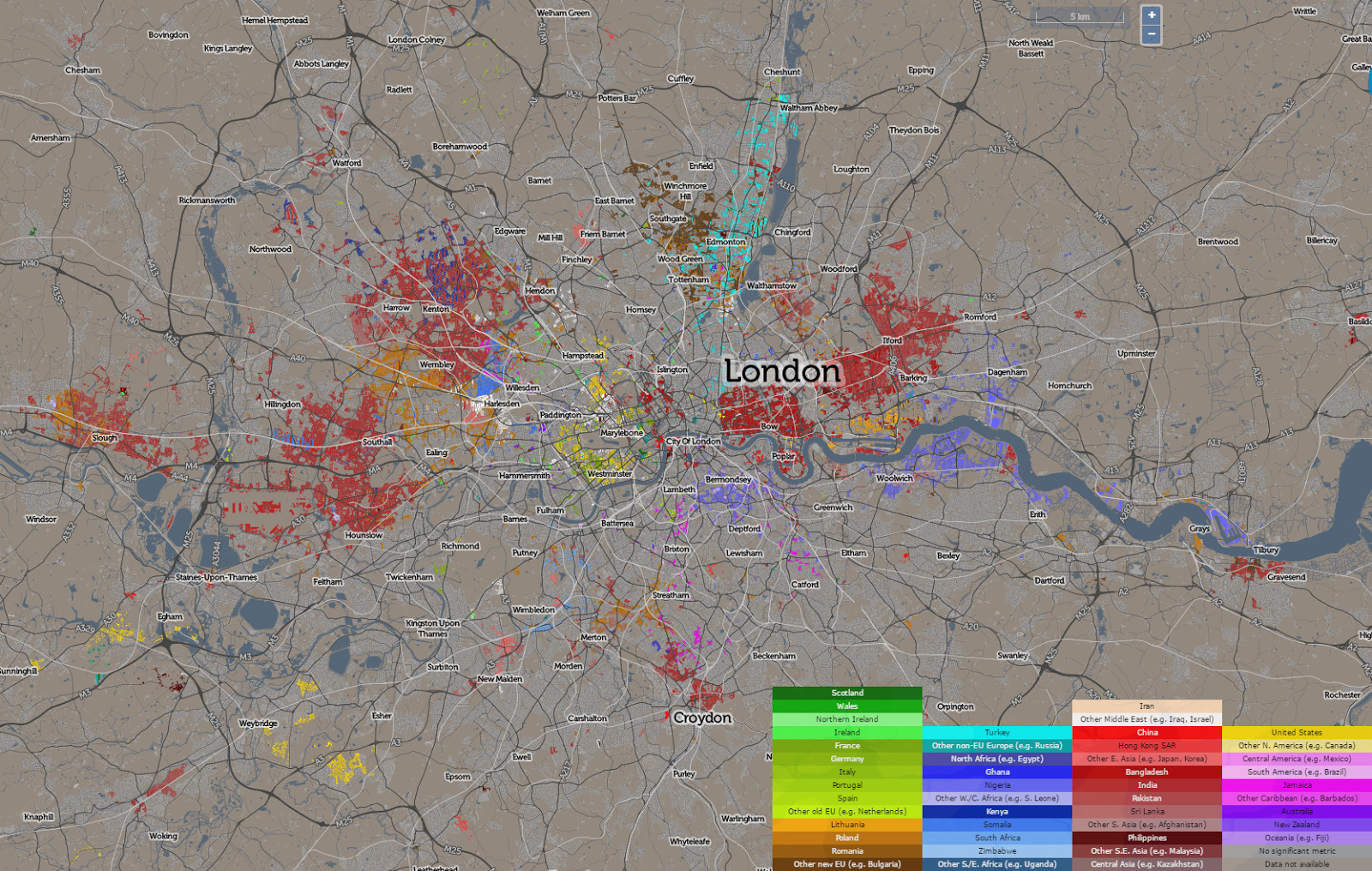Choose the Somalia legend swatch
Viewport: 1372px width, 871px height.
coord(997,825)
